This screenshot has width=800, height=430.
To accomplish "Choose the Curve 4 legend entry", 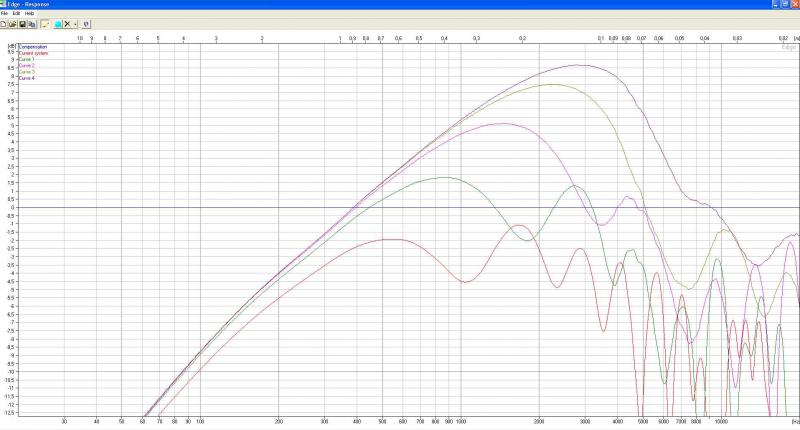I will pos(26,77).
